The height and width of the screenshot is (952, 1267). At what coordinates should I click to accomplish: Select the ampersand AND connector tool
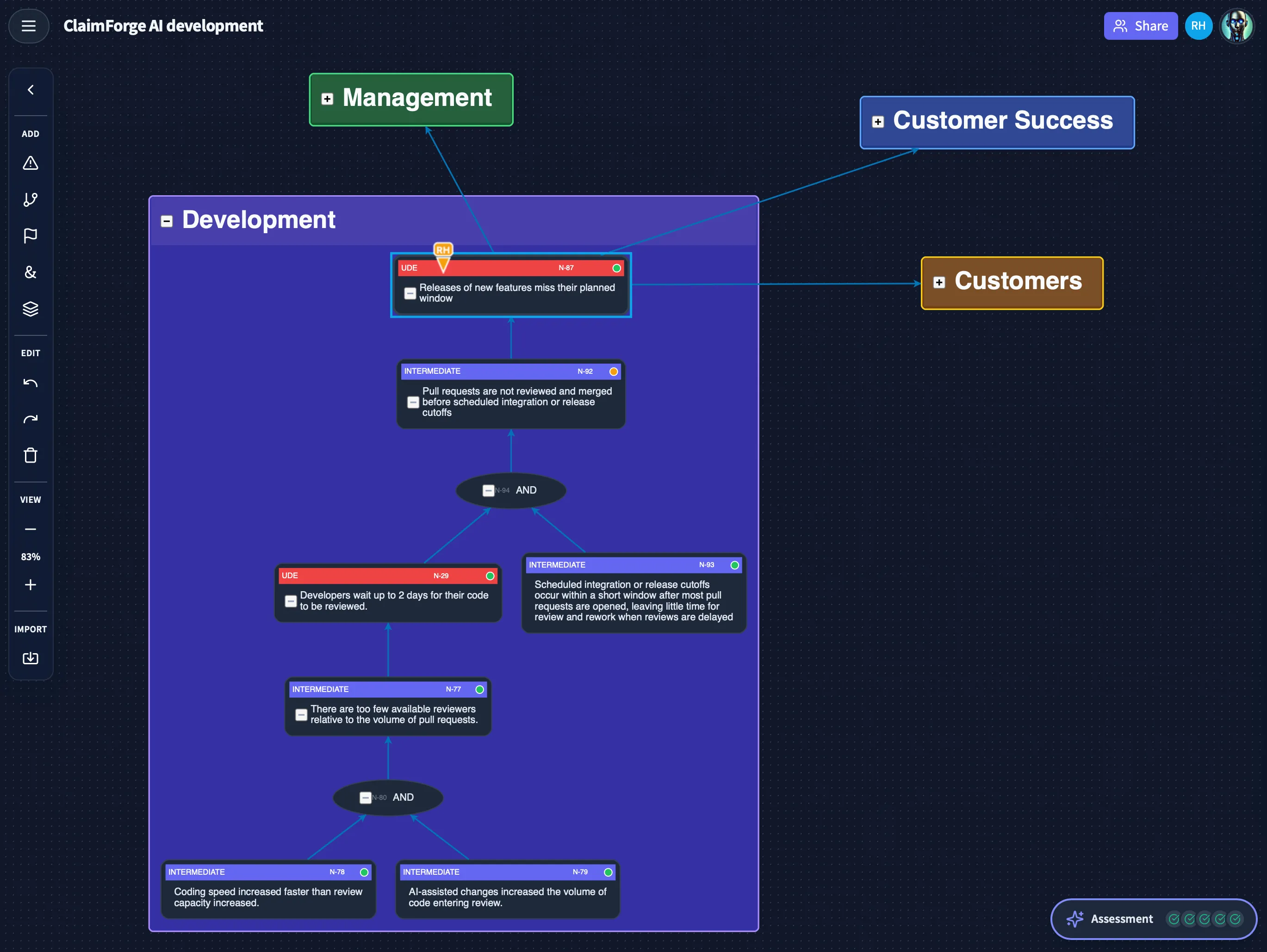[x=31, y=272]
